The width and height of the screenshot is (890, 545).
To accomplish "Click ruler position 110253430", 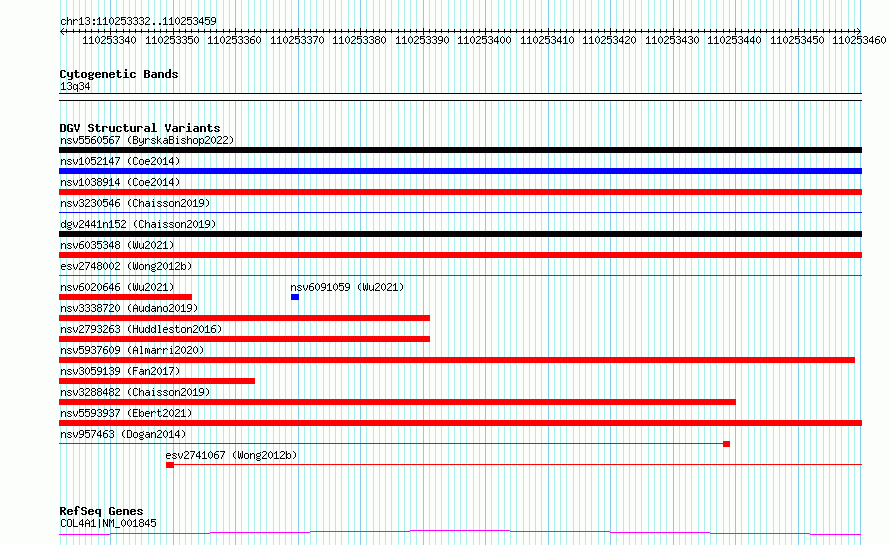I will coord(672,40).
